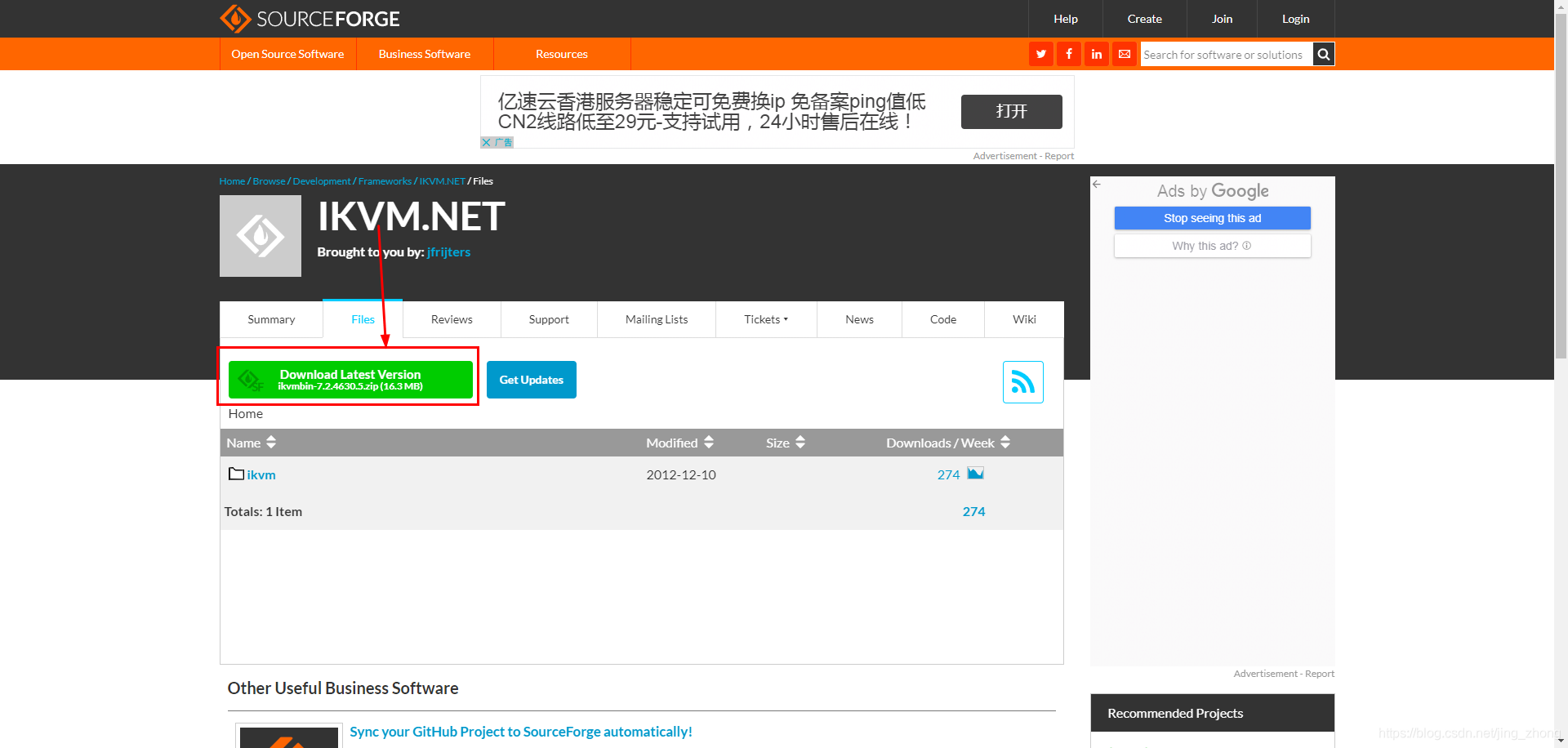Click the email newsletter envelope icon
This screenshot has height=748, width=1568.
point(1125,54)
